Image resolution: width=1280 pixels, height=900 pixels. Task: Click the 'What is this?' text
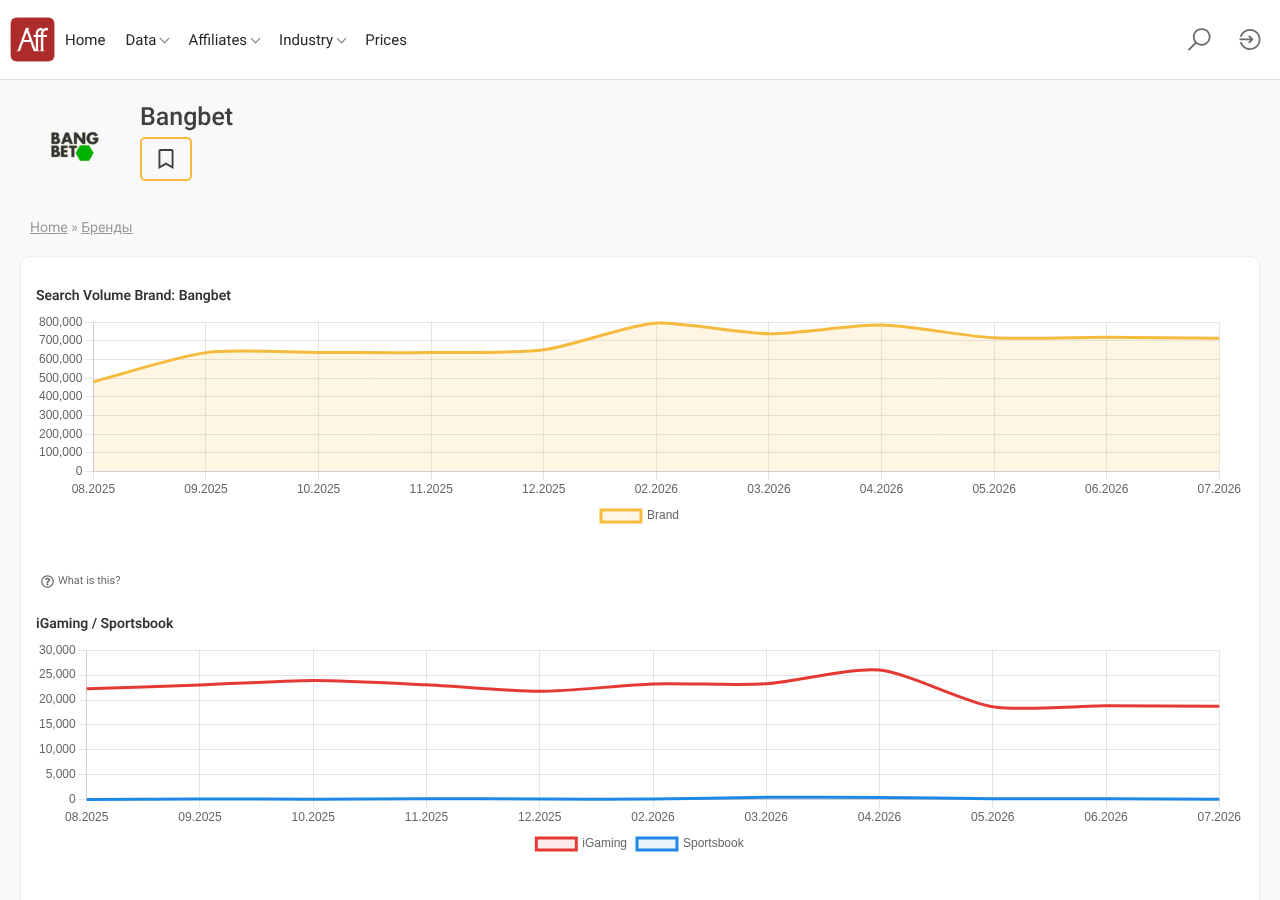(x=89, y=581)
